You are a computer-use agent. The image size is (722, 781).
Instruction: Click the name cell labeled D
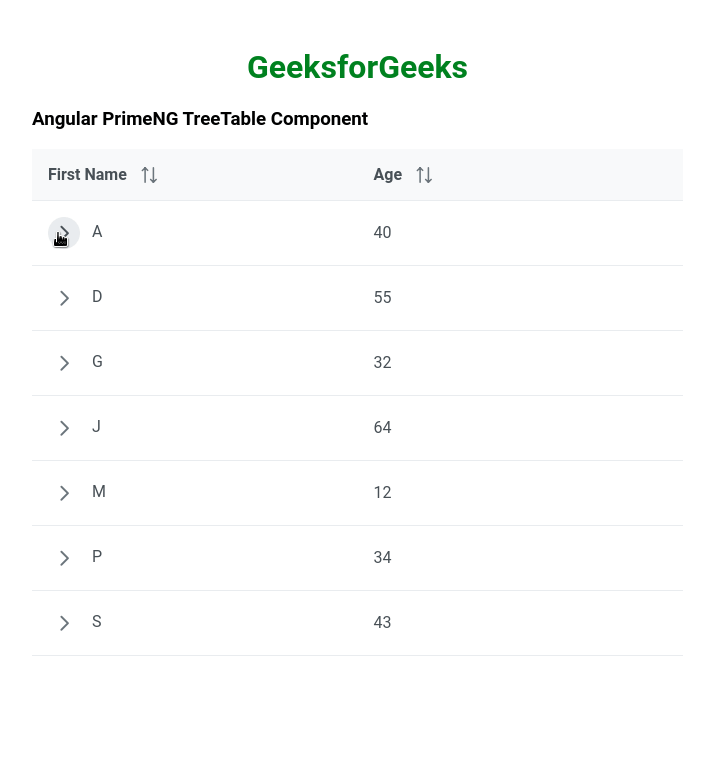pos(97,297)
